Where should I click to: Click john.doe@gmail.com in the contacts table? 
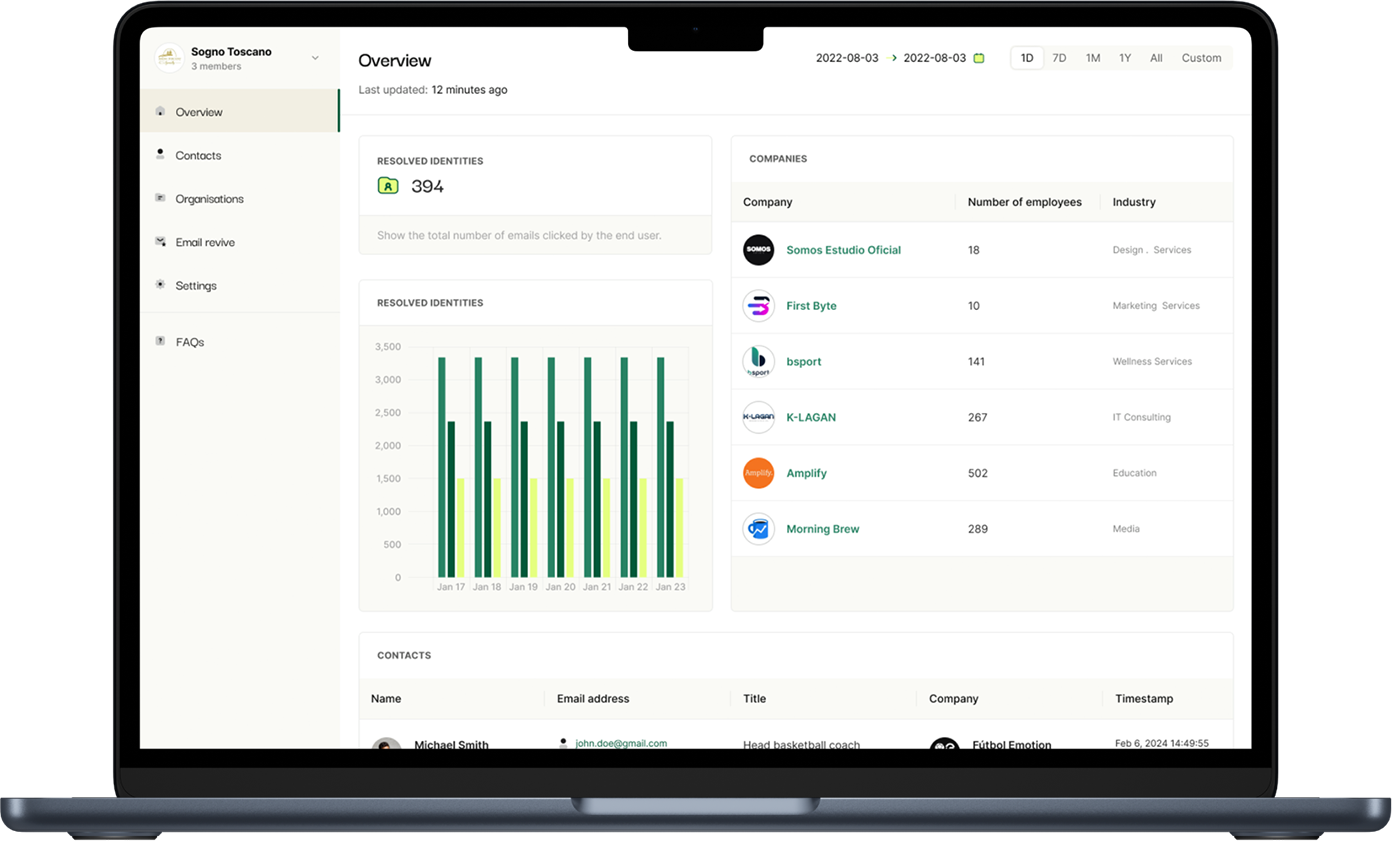click(619, 743)
